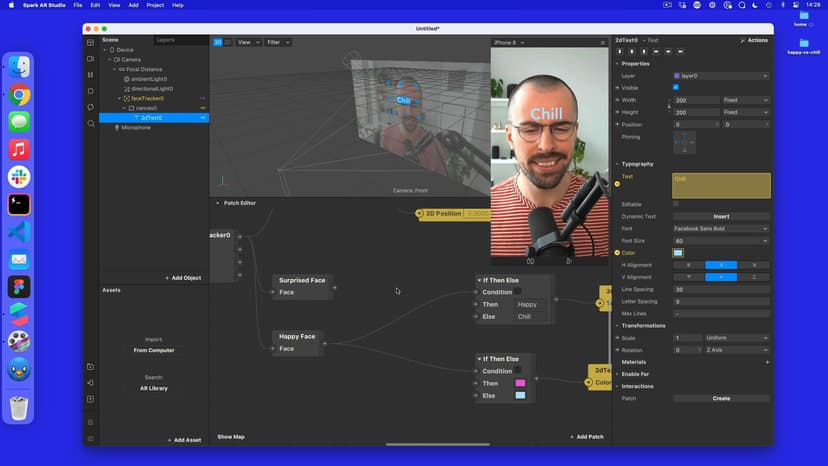Image resolution: width=828 pixels, height=466 pixels.
Task: Click the Add Object button
Action: [183, 277]
